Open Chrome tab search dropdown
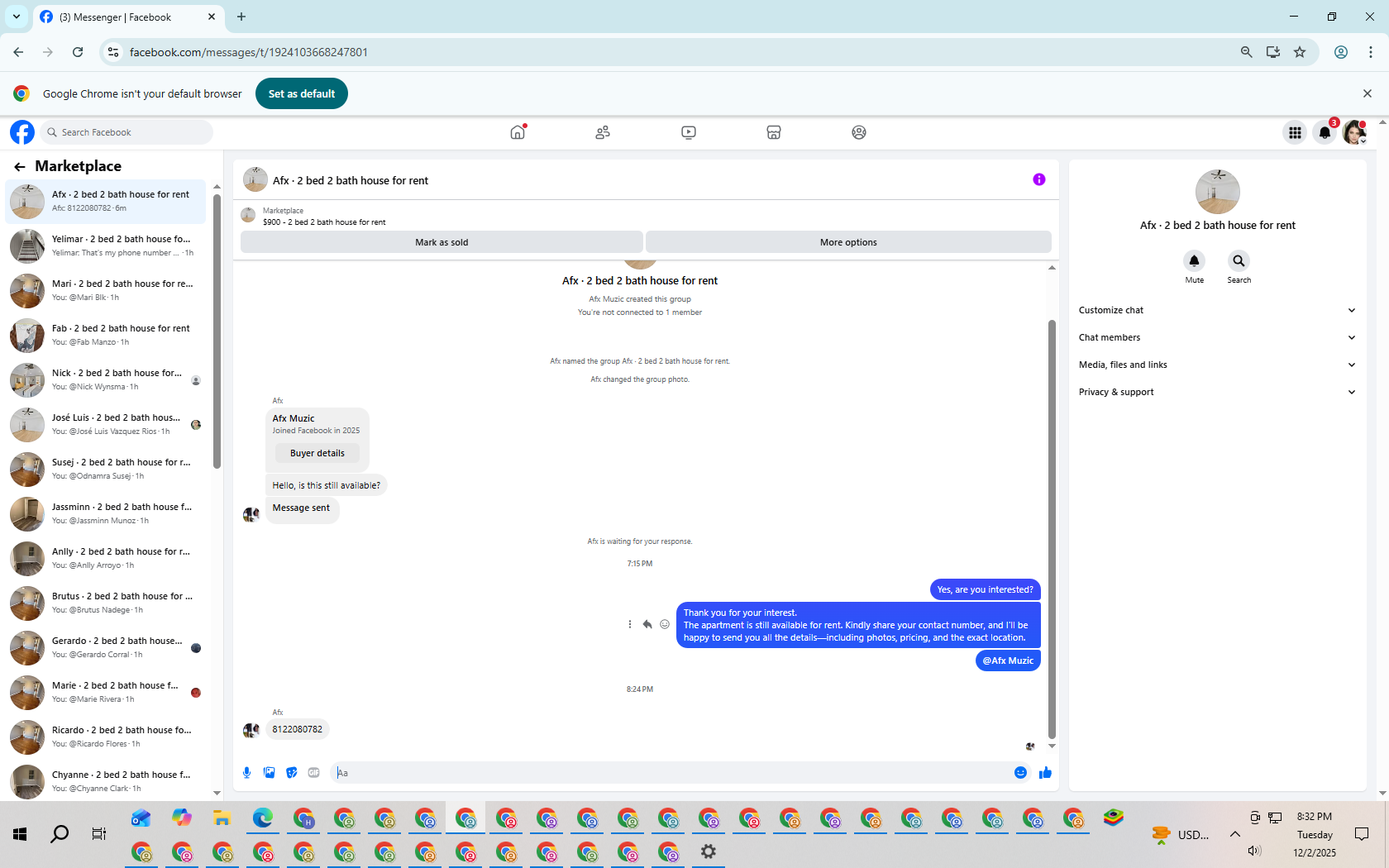The image size is (1389, 868). tap(17, 17)
